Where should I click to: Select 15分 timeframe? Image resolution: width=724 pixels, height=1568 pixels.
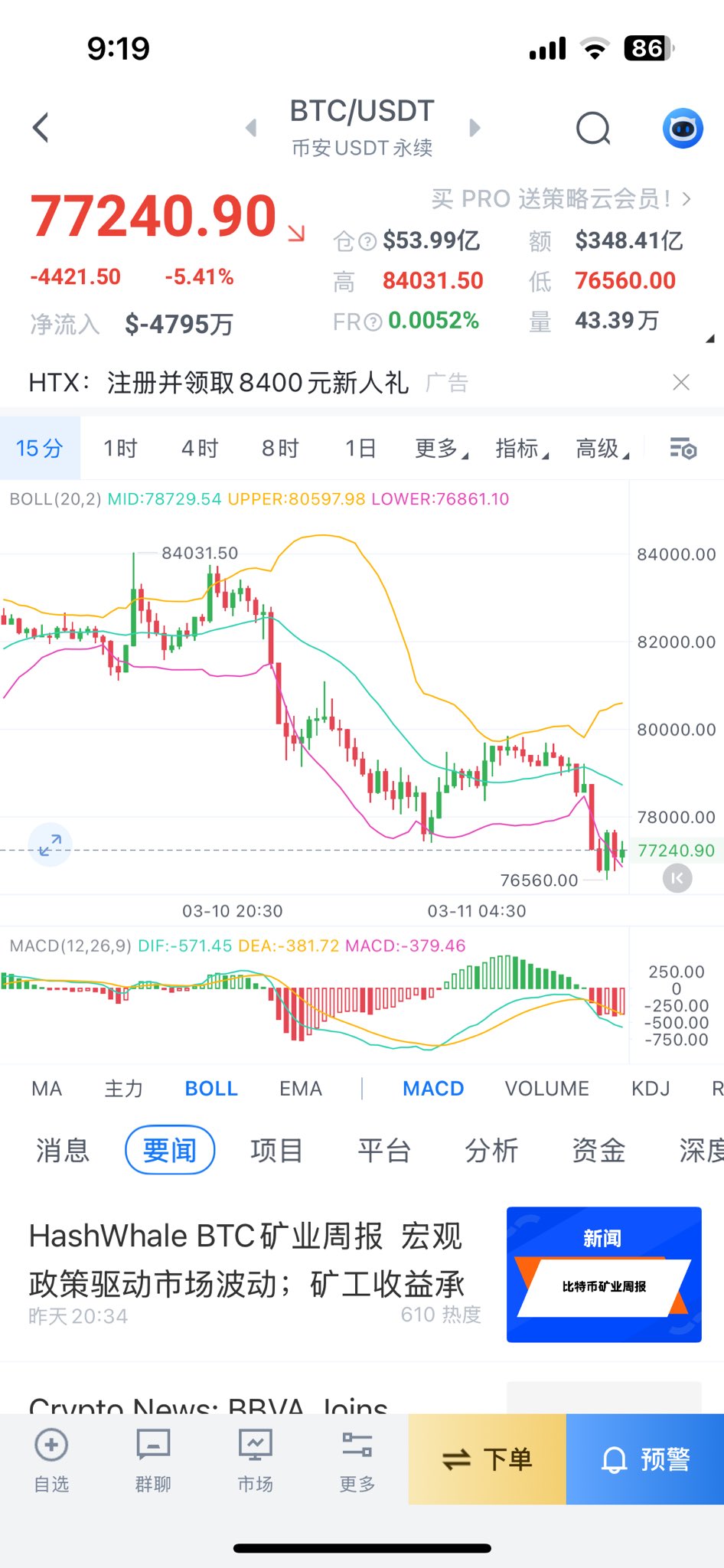pos(40,449)
